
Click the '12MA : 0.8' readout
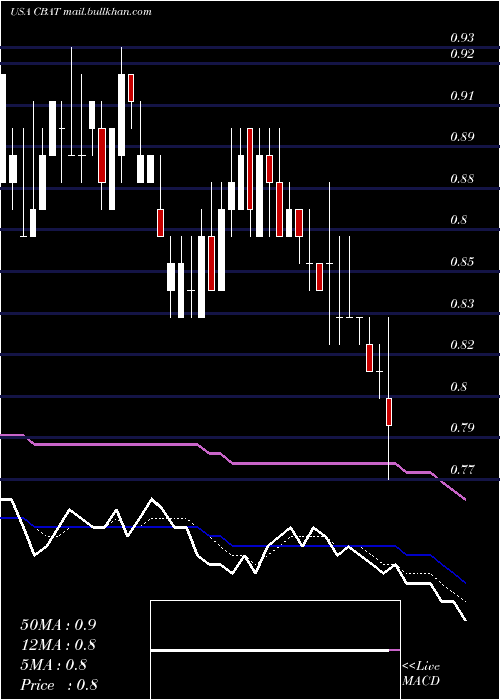[58, 645]
